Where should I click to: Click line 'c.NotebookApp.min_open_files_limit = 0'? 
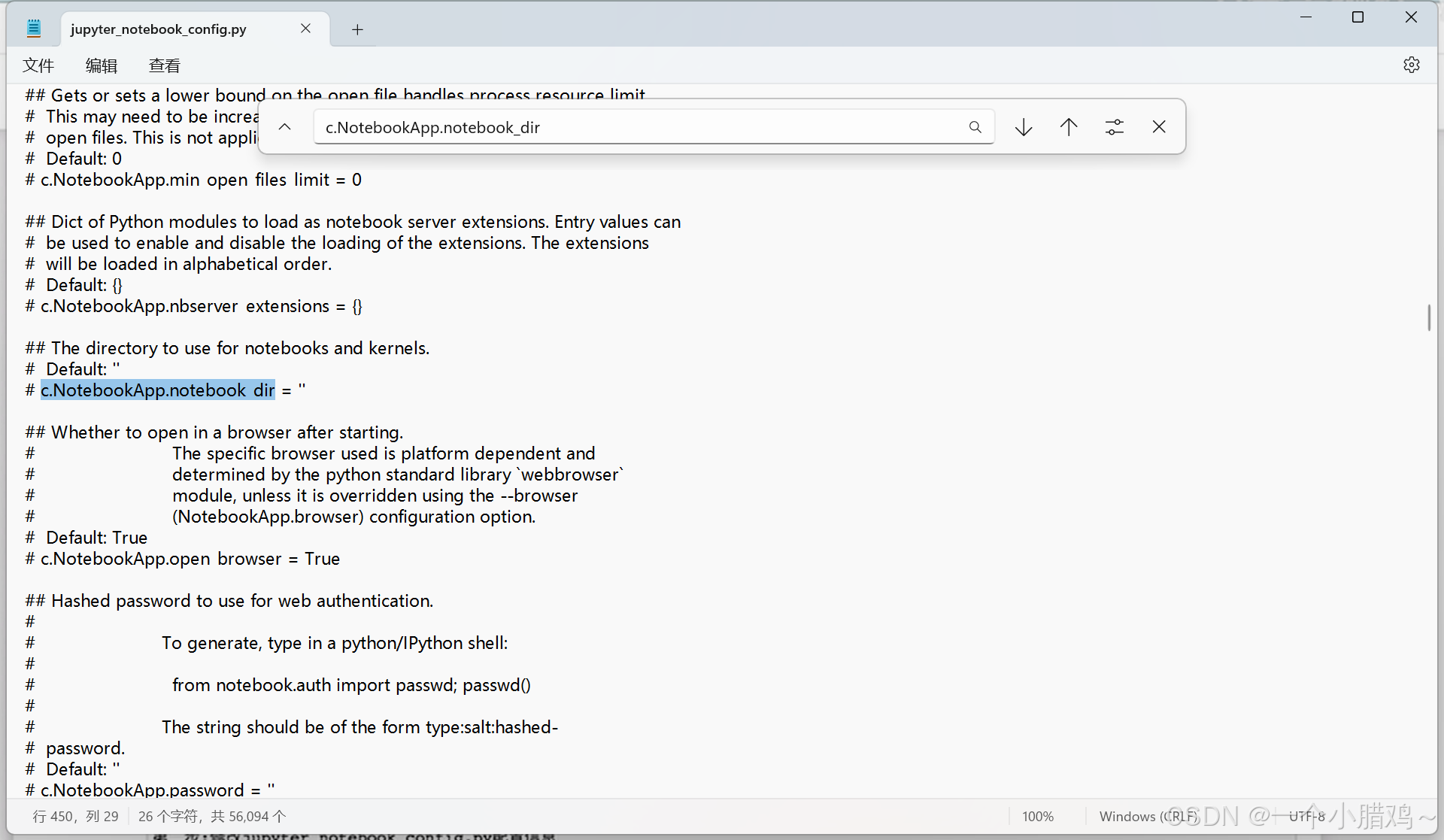[193, 180]
